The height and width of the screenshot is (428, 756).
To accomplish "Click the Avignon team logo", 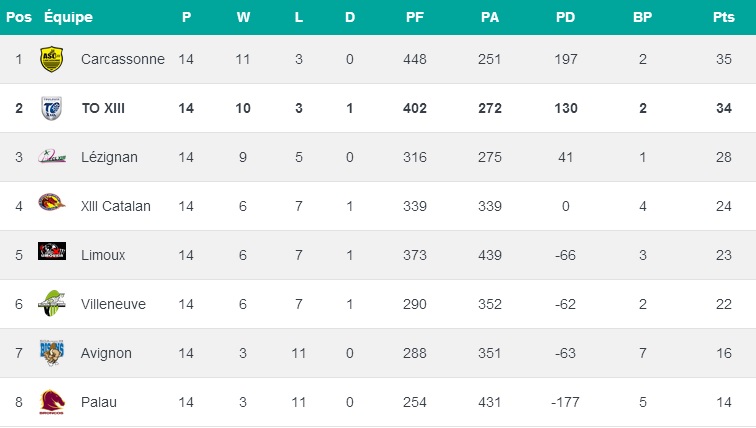I will (x=52, y=353).
